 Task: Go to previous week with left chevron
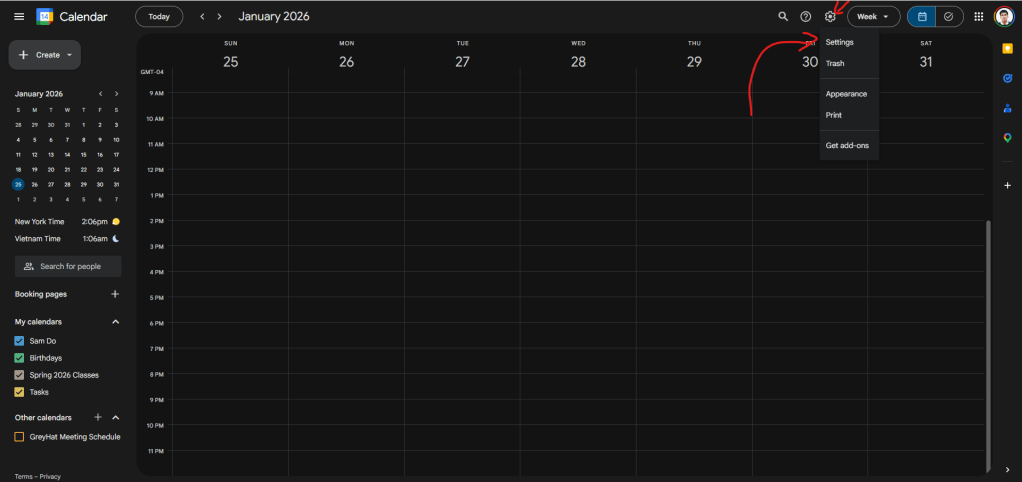coord(202,17)
